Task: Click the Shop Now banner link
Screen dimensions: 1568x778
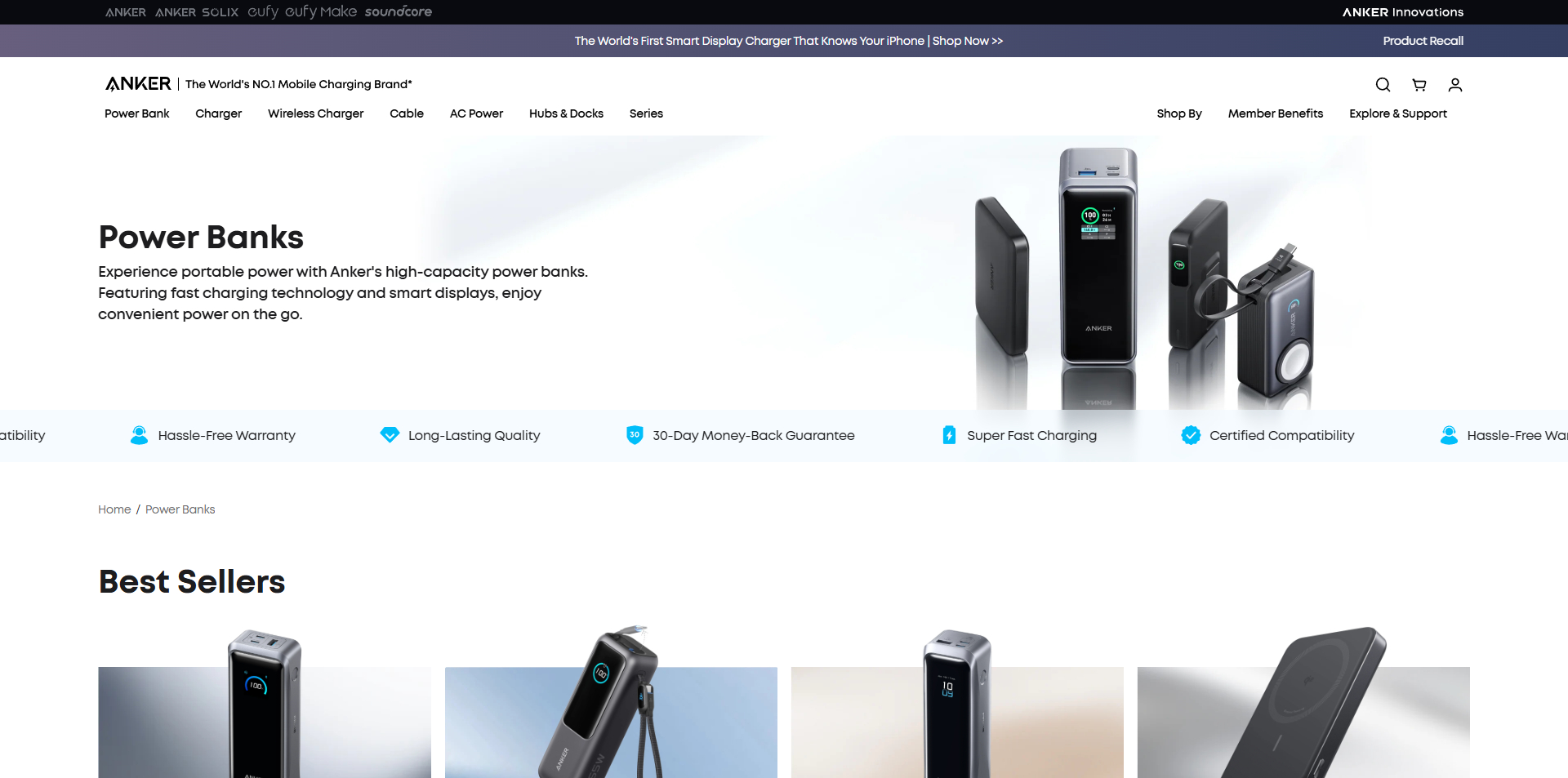Action: pyautogui.click(x=968, y=41)
